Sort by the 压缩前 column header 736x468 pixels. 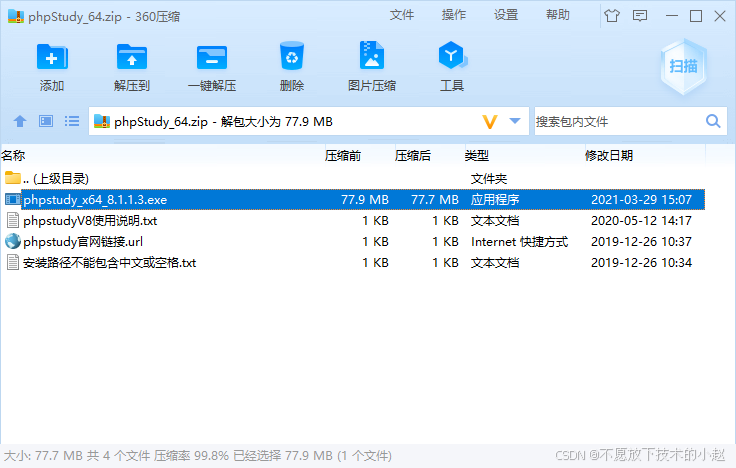point(343,155)
